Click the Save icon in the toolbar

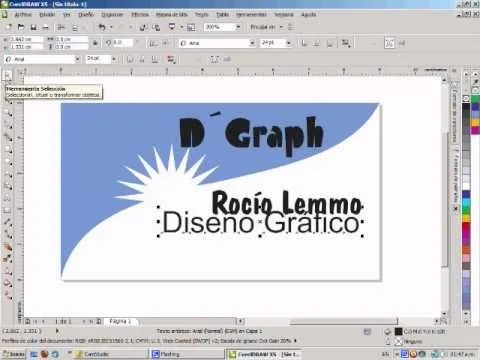pyautogui.click(x=33, y=27)
